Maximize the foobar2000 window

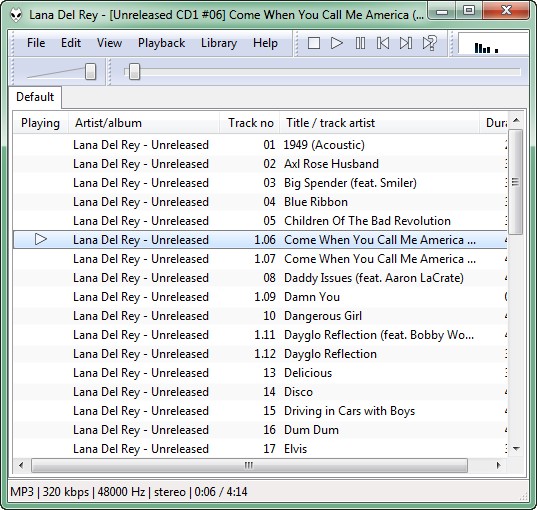469,11
